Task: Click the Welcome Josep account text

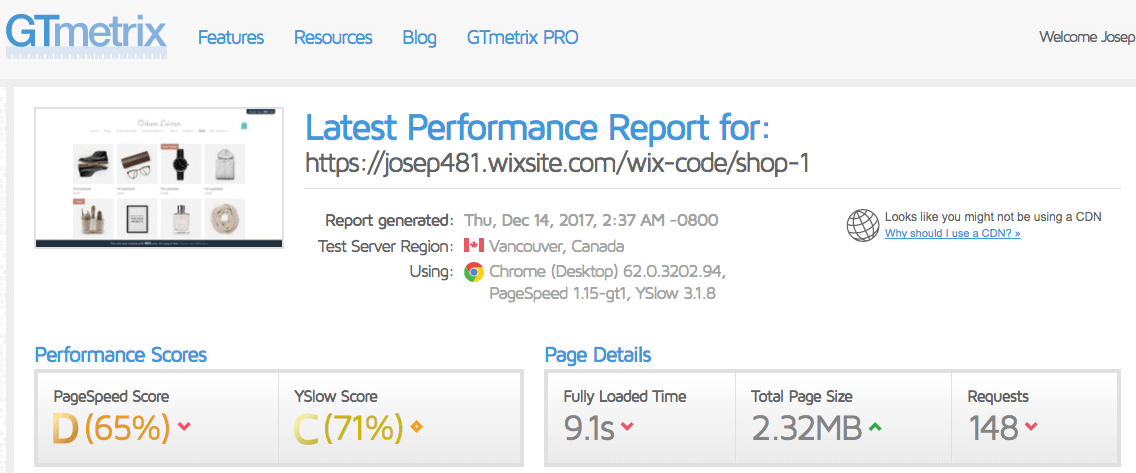Action: 1087,37
